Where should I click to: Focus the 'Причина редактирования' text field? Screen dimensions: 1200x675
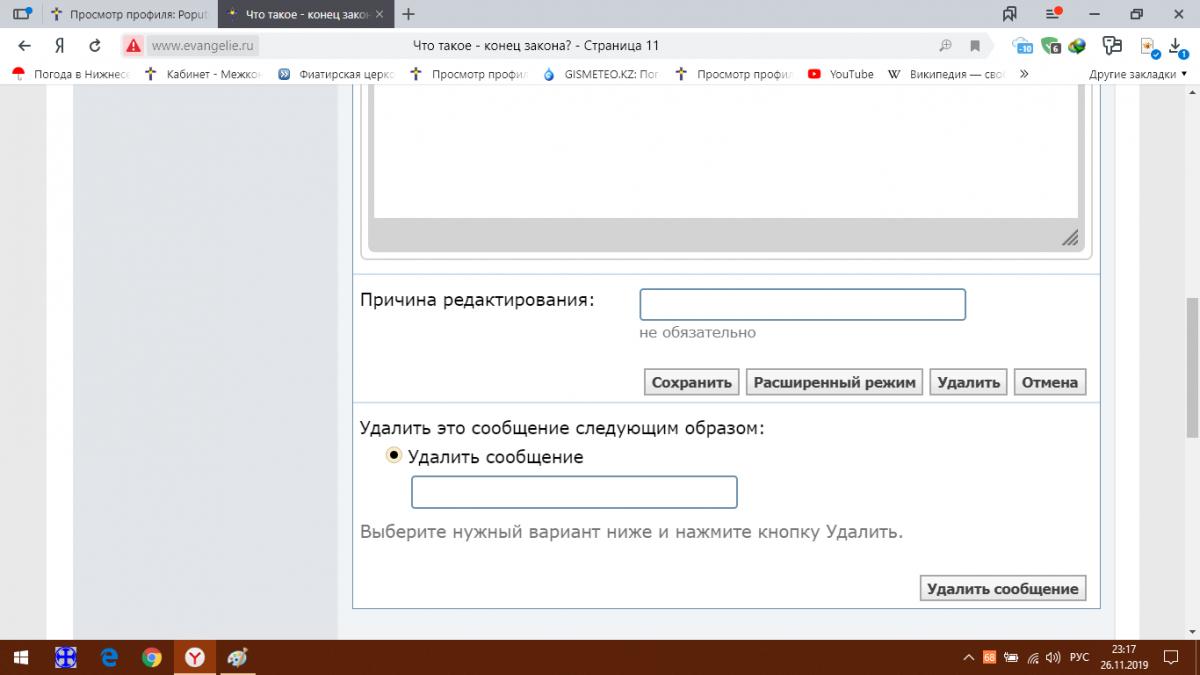tap(802, 304)
